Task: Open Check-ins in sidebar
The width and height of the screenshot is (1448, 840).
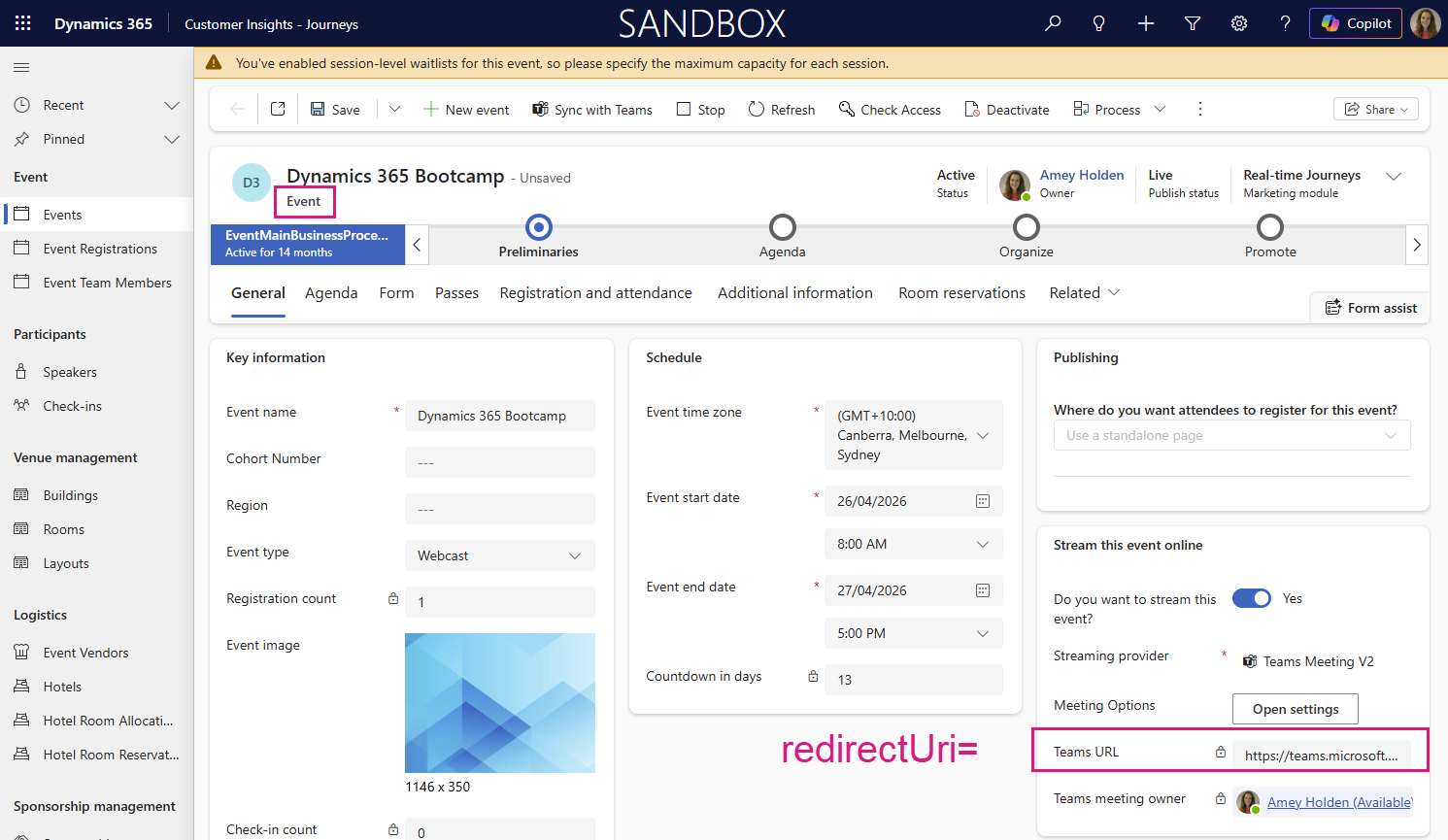Action: [97, 406]
